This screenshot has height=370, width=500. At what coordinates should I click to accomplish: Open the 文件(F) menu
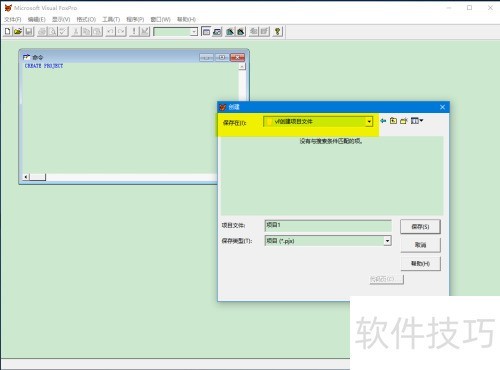[x=13, y=19]
